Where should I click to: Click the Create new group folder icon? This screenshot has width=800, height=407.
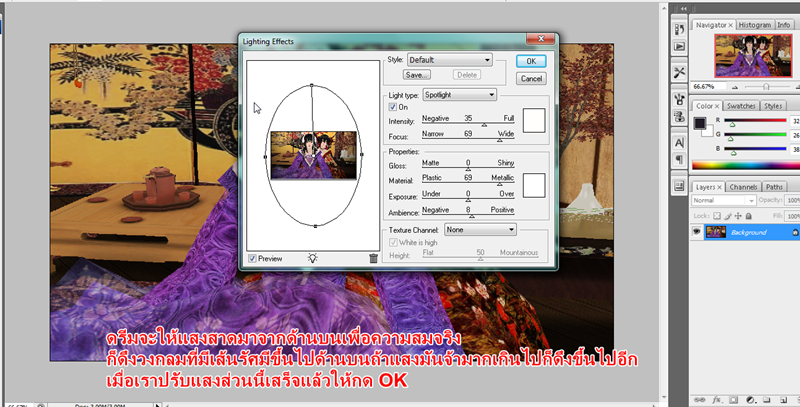pos(766,400)
